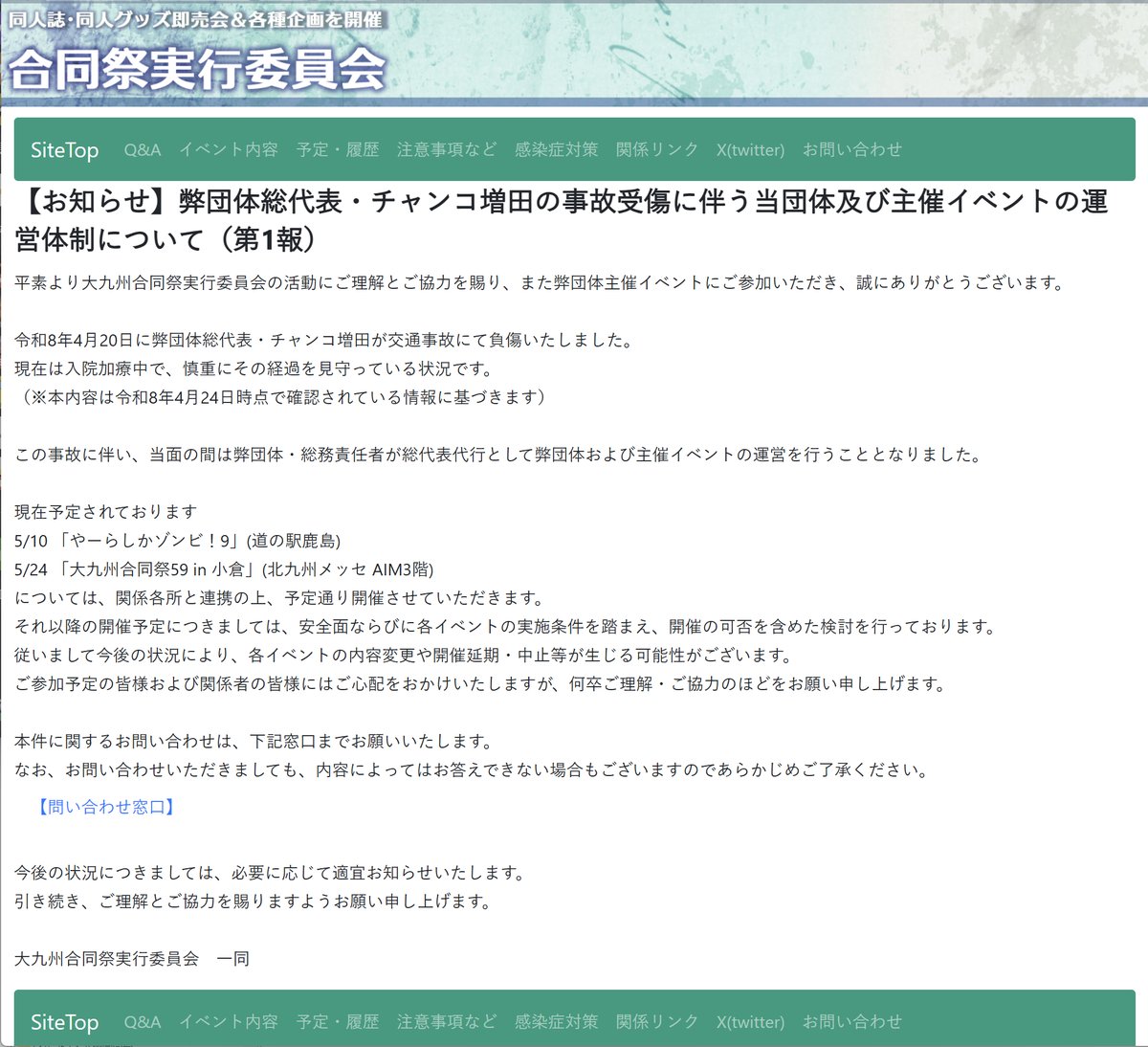1148x1047 pixels.
Task: Open Q&A in the top navigation bar
Action: click(143, 149)
